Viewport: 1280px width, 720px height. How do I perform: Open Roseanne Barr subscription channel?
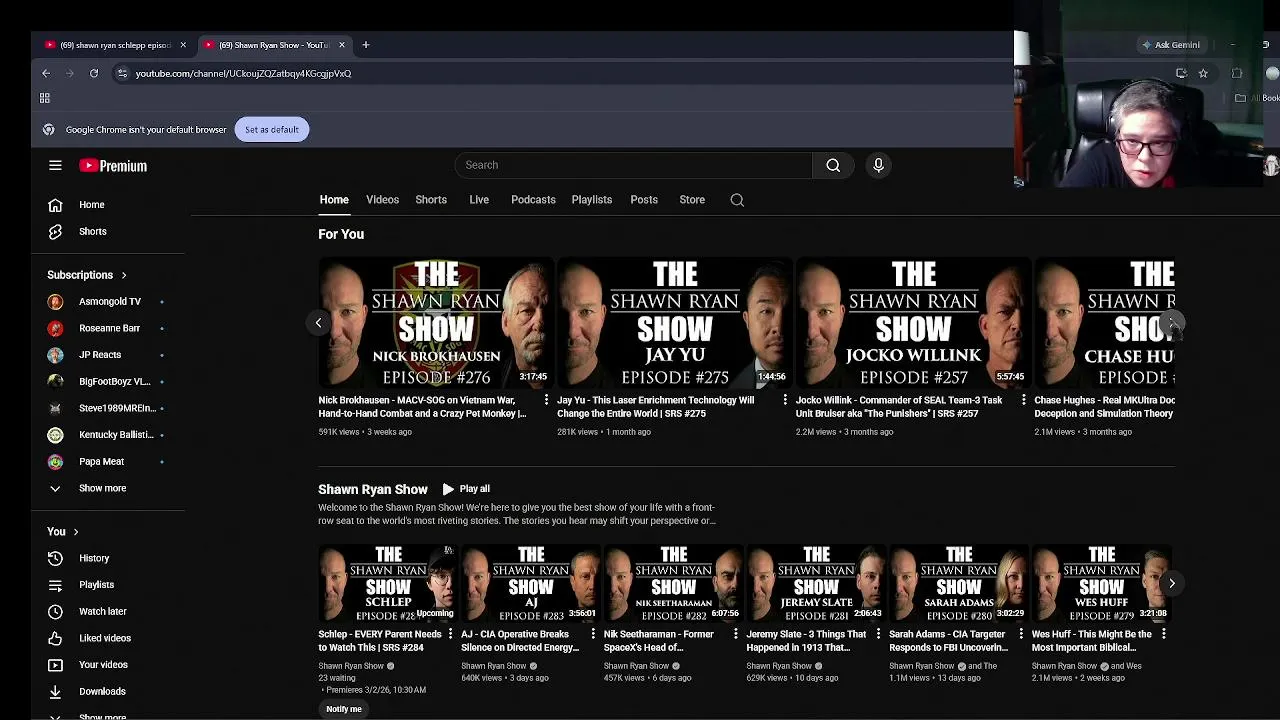[109, 328]
